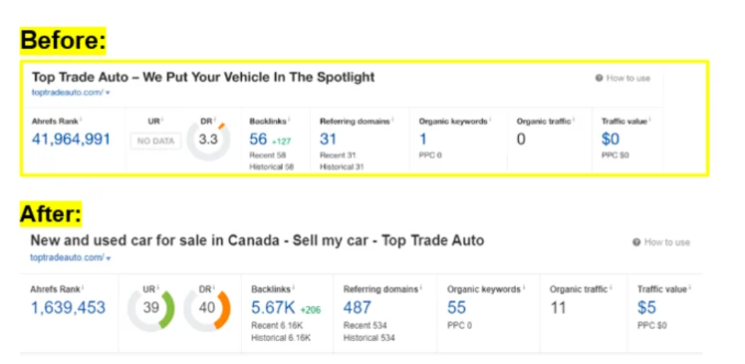745x364 pixels.
Task: Click info icon next to After Traffic value
Action: click(689, 287)
